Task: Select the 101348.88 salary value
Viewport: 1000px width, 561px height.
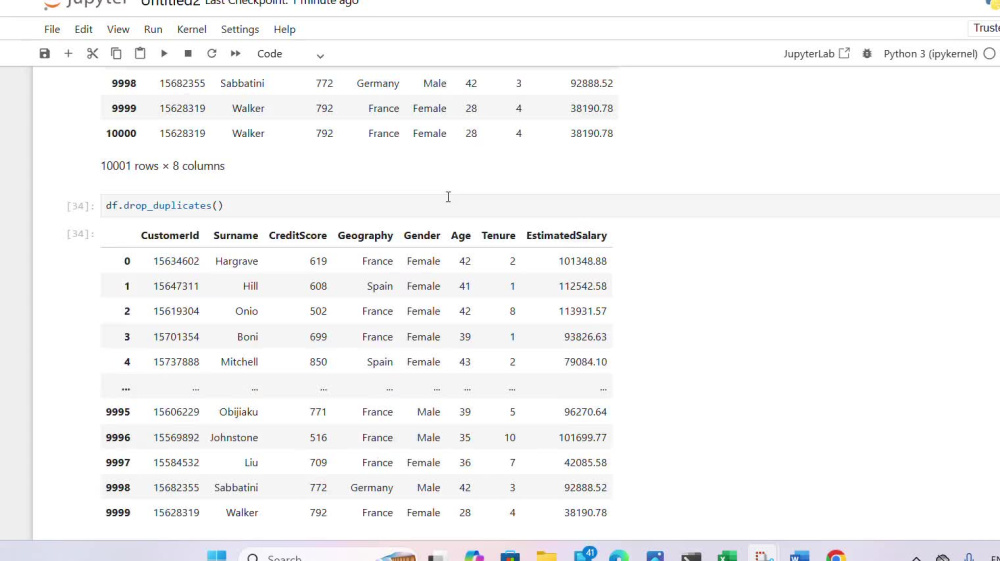Action: pyautogui.click(x=583, y=261)
